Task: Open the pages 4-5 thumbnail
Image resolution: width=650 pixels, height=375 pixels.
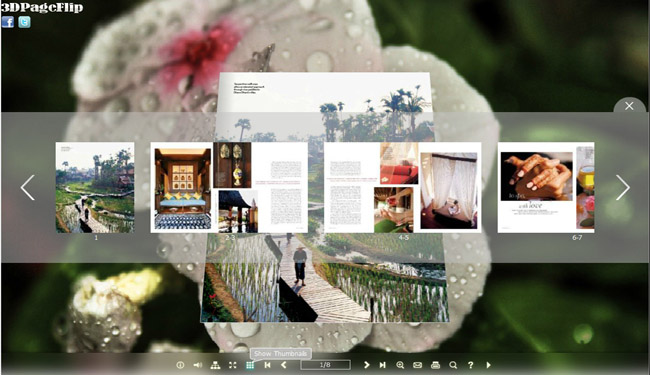Action: click(403, 187)
